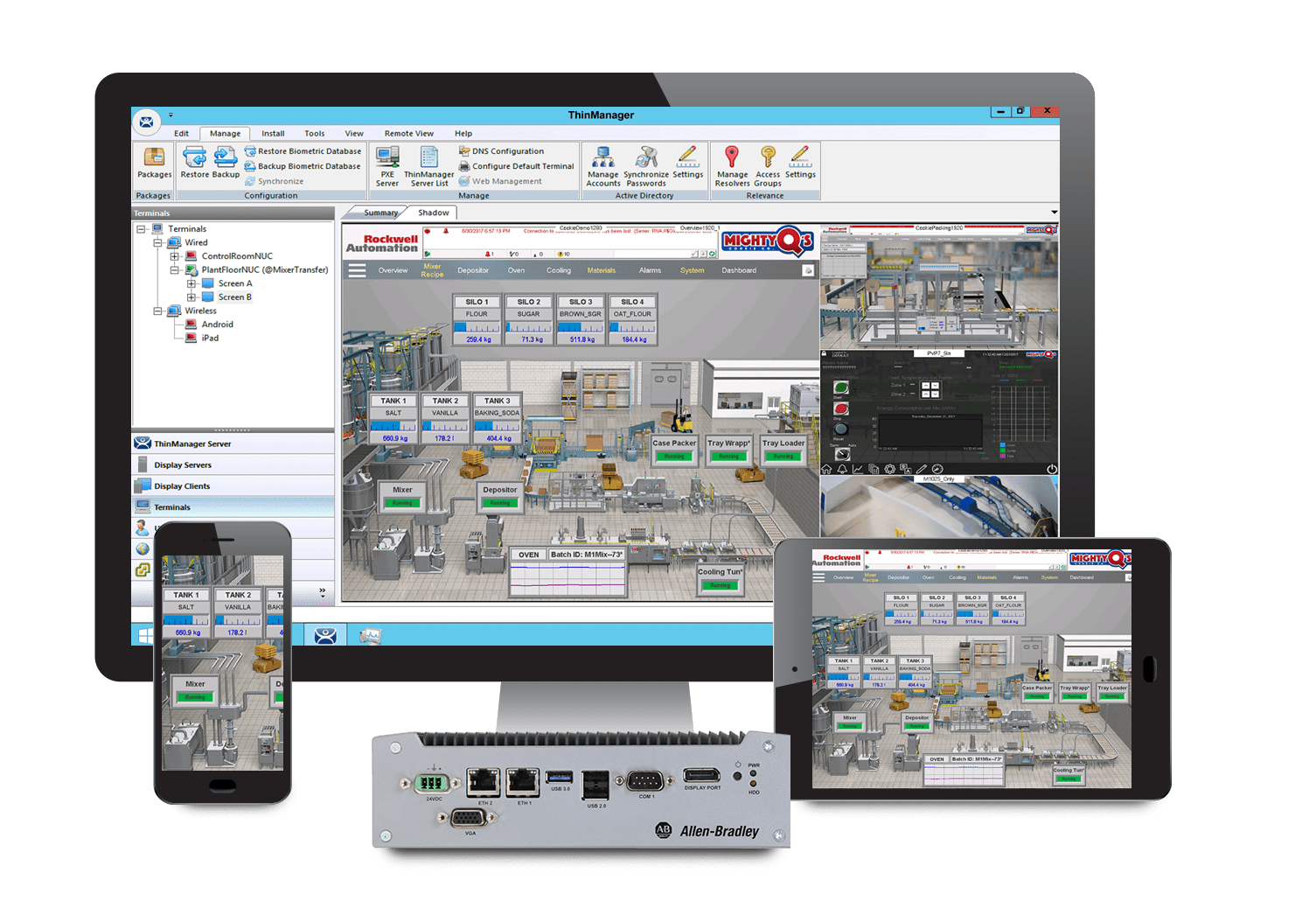
Task: Open the Remote View ribbon tab
Action: [x=409, y=134]
